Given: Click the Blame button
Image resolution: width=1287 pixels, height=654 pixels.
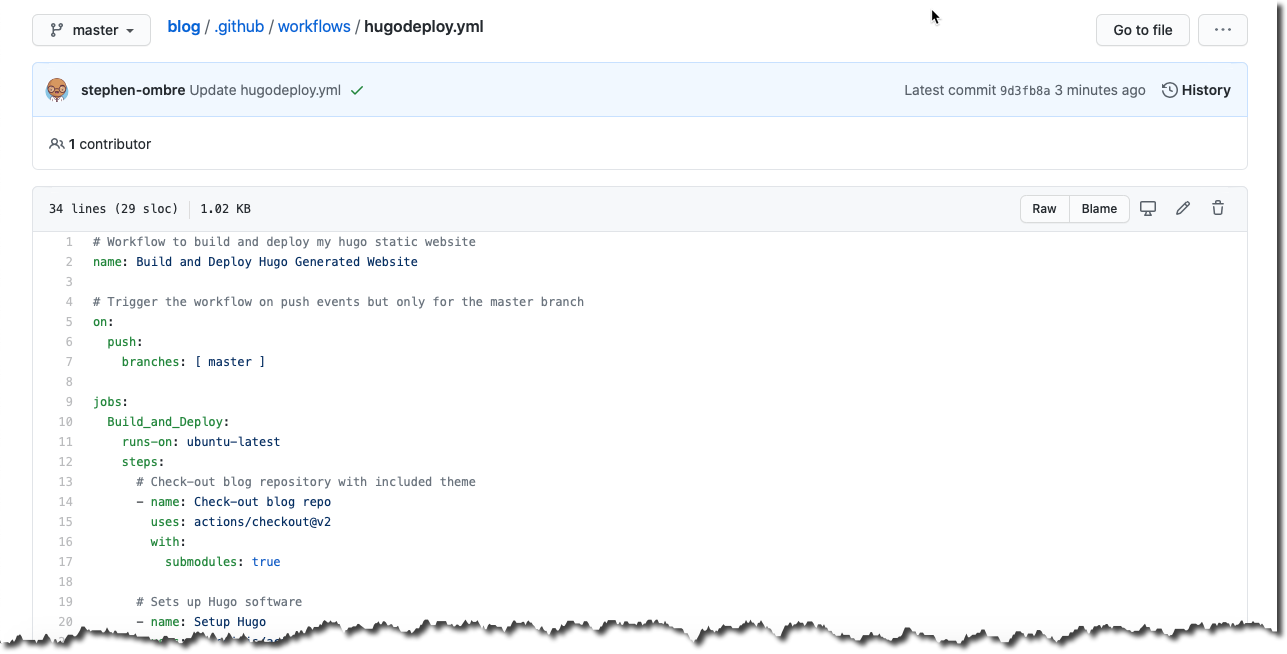Looking at the screenshot, I should tap(1099, 209).
